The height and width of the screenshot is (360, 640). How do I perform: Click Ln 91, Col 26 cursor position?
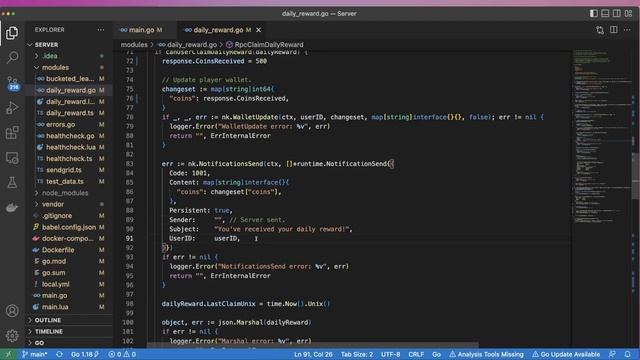coord(313,354)
